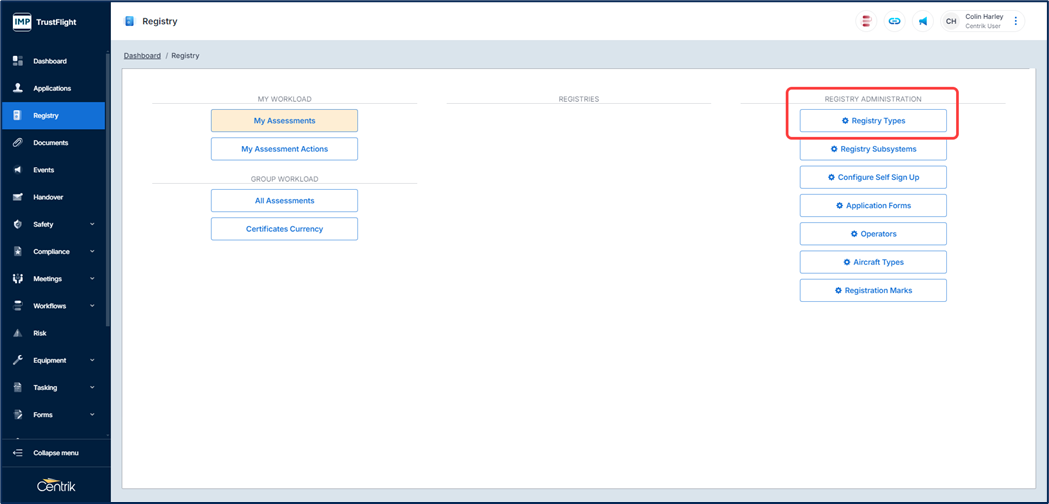Click the link chain icon in header

tap(894, 21)
